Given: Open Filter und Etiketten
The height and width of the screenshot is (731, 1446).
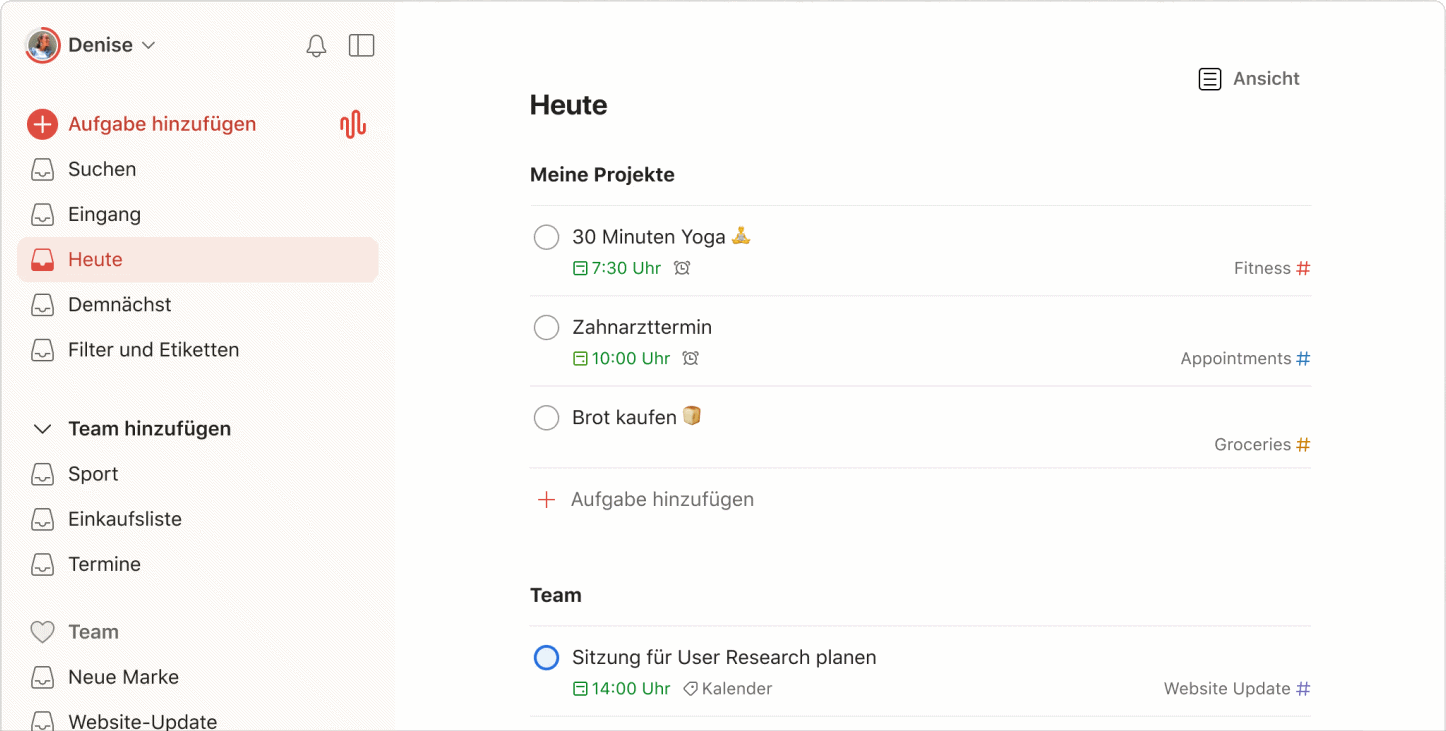Looking at the screenshot, I should 153,350.
